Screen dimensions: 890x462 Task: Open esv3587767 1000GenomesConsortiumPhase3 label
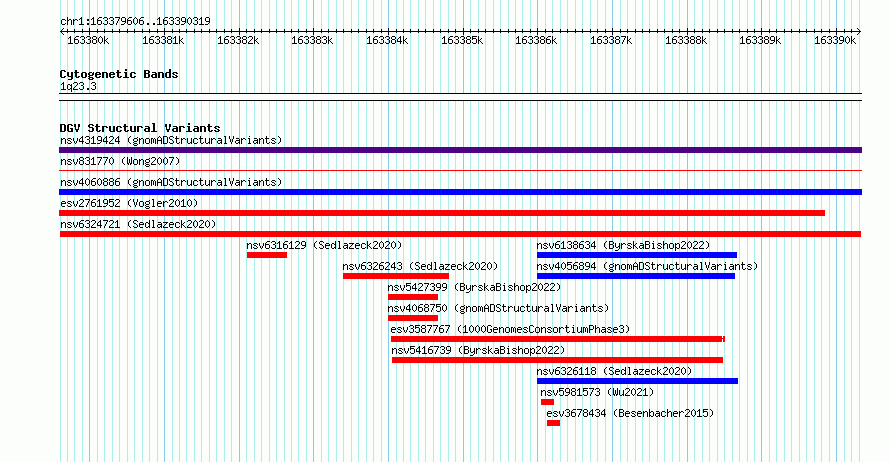tap(510, 329)
